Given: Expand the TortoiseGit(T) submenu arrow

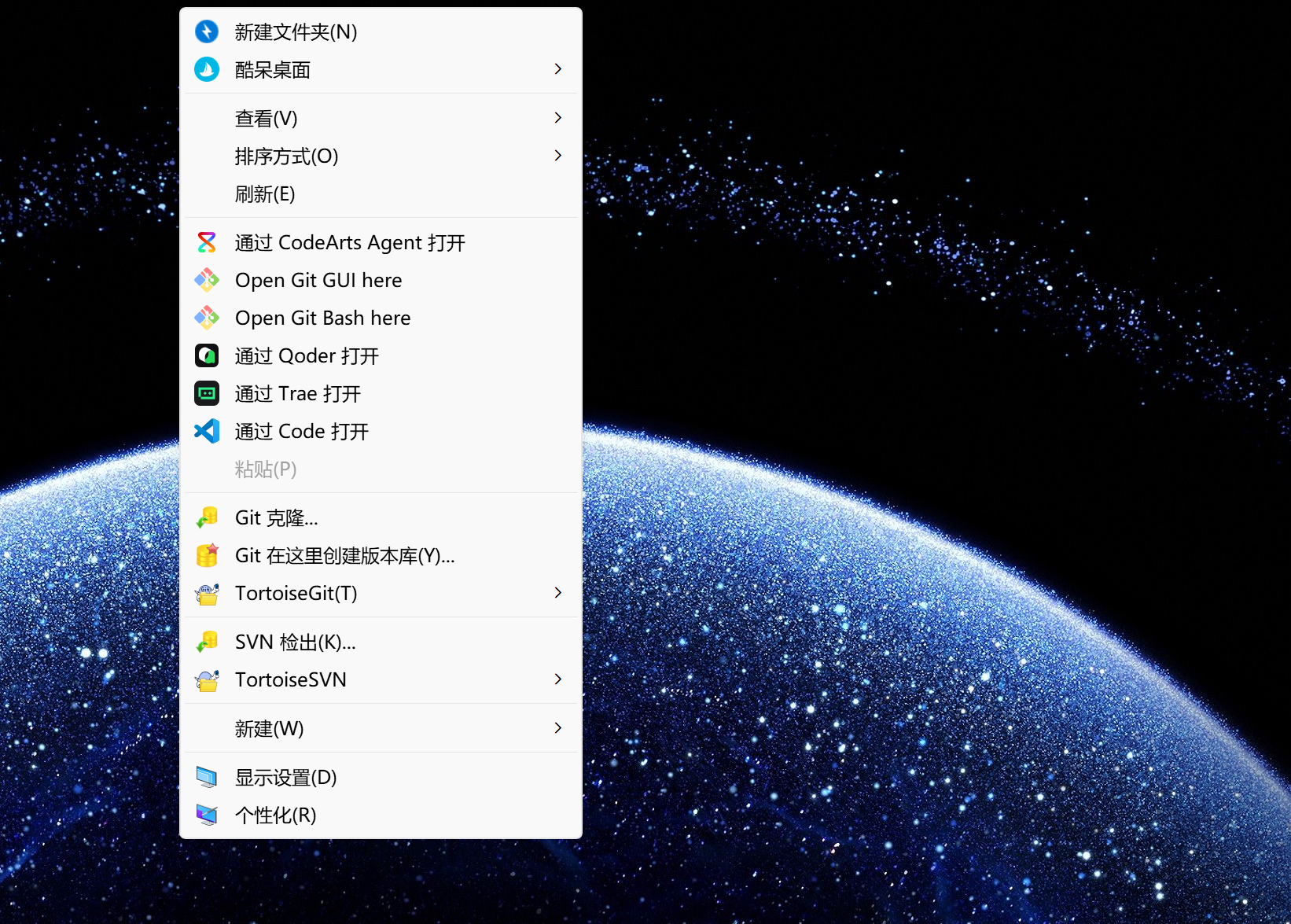Looking at the screenshot, I should [x=558, y=593].
